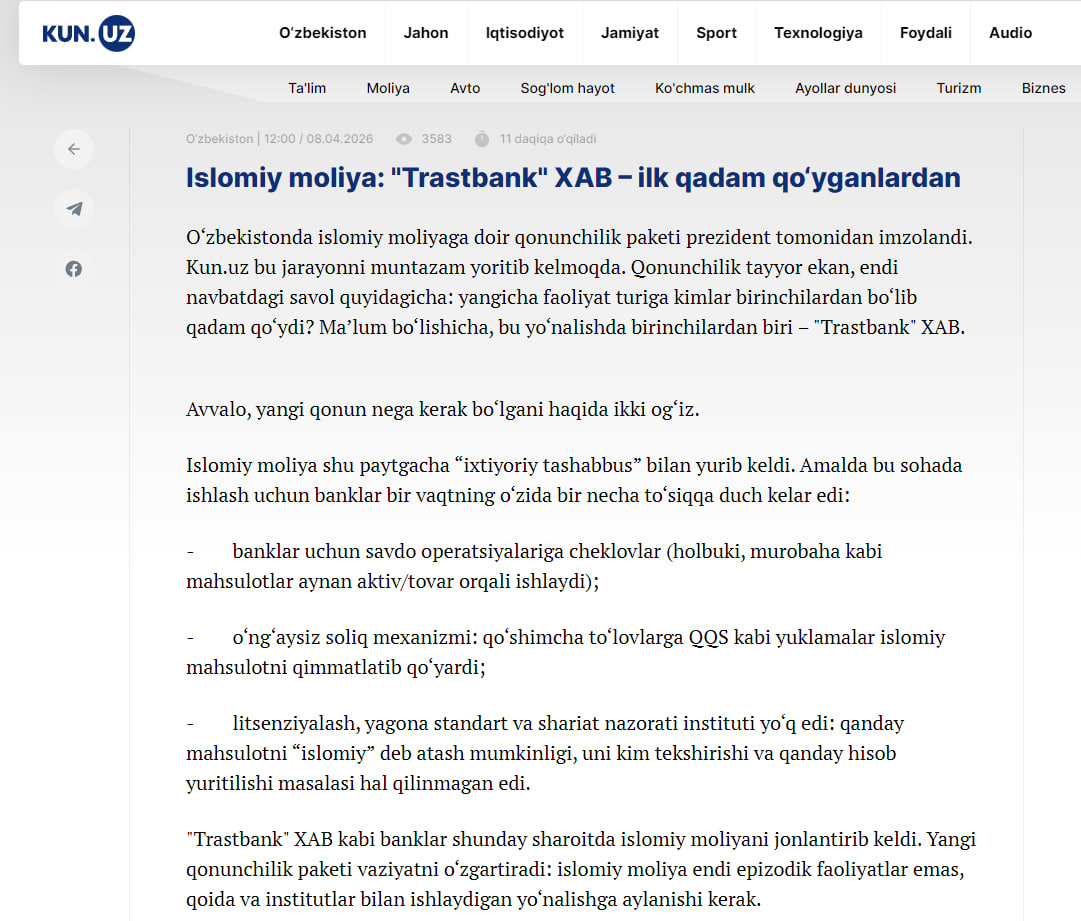Visit the Moliya subcategory

pos(388,88)
